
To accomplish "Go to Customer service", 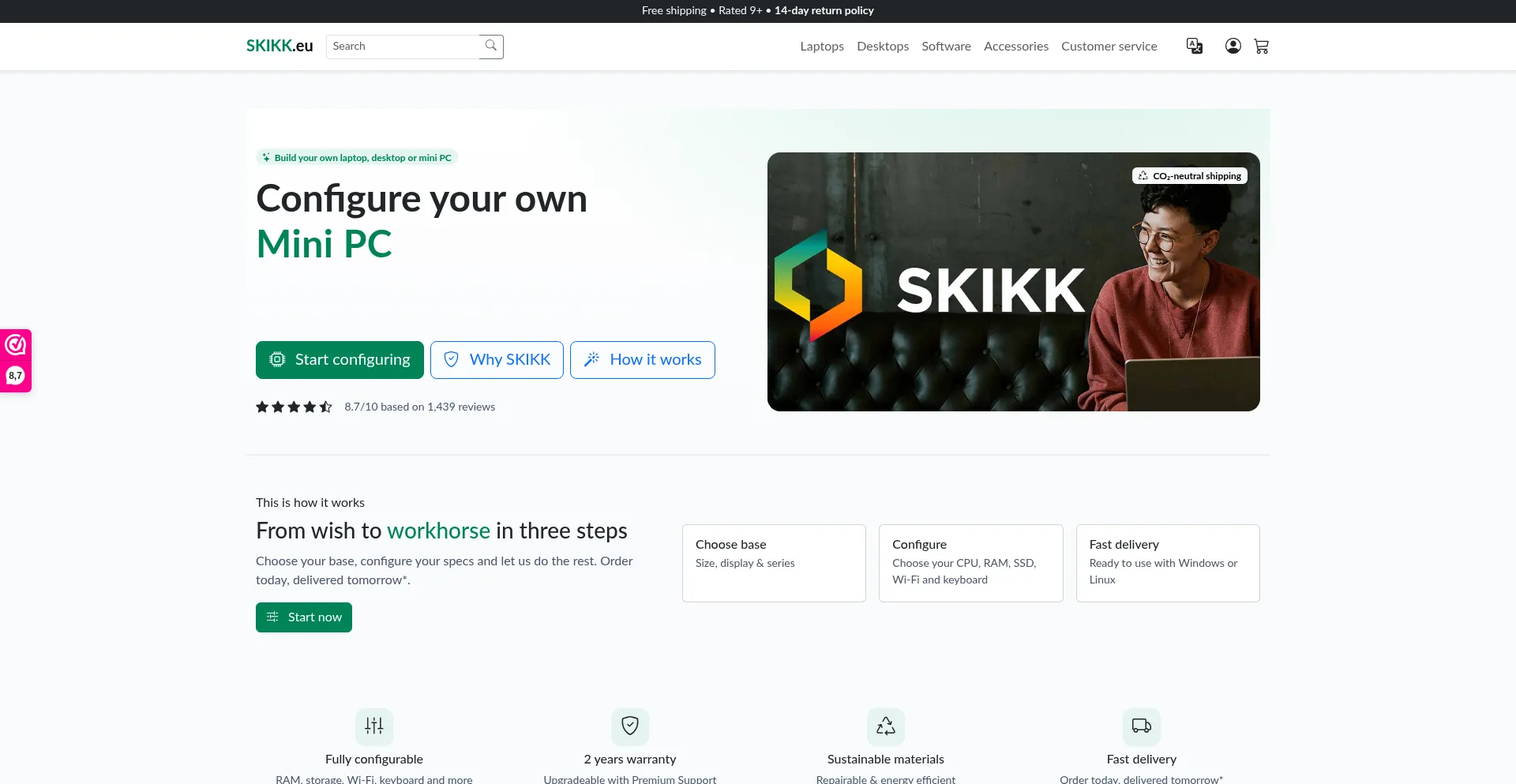I will pos(1109,47).
